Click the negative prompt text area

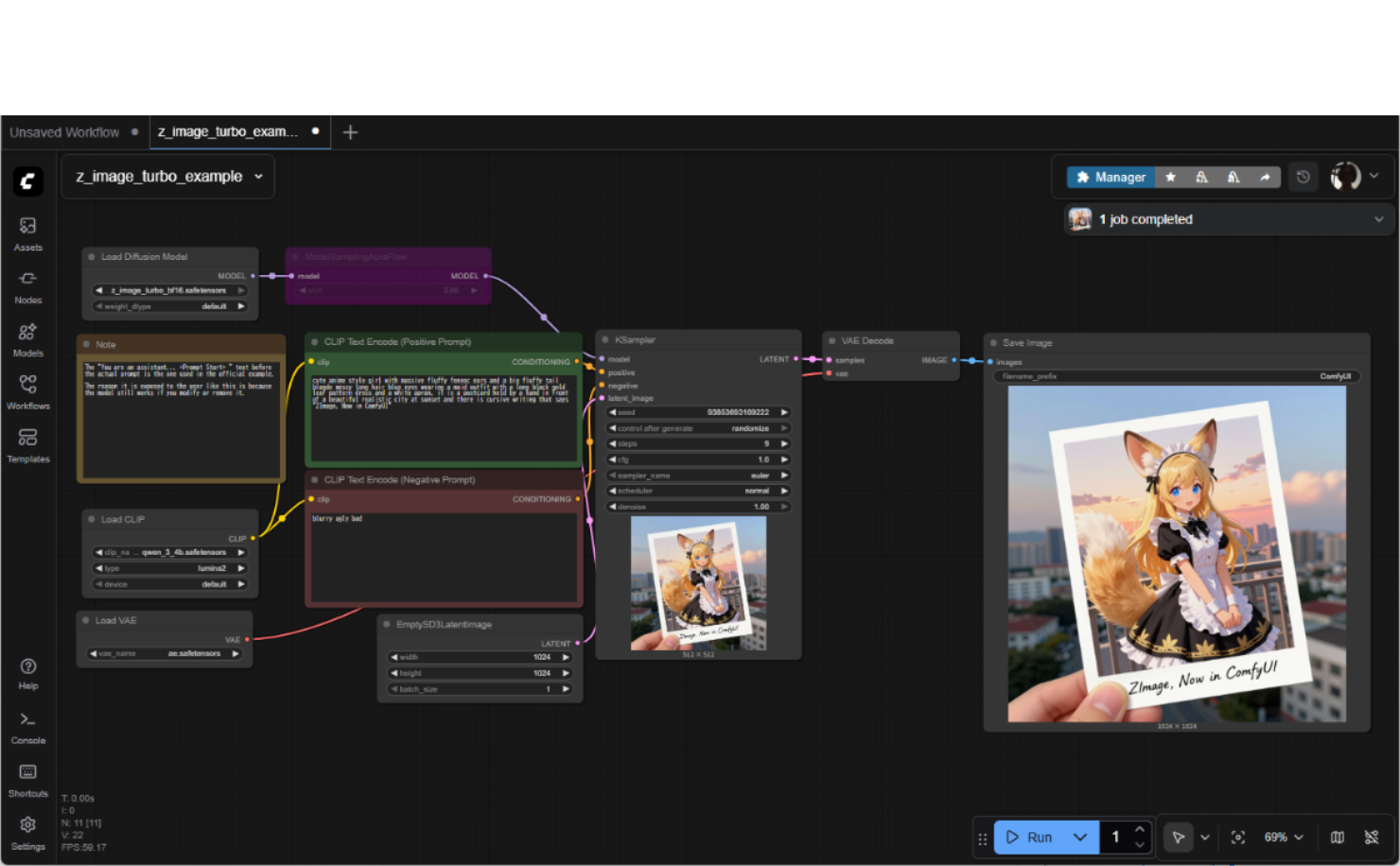[x=444, y=556]
